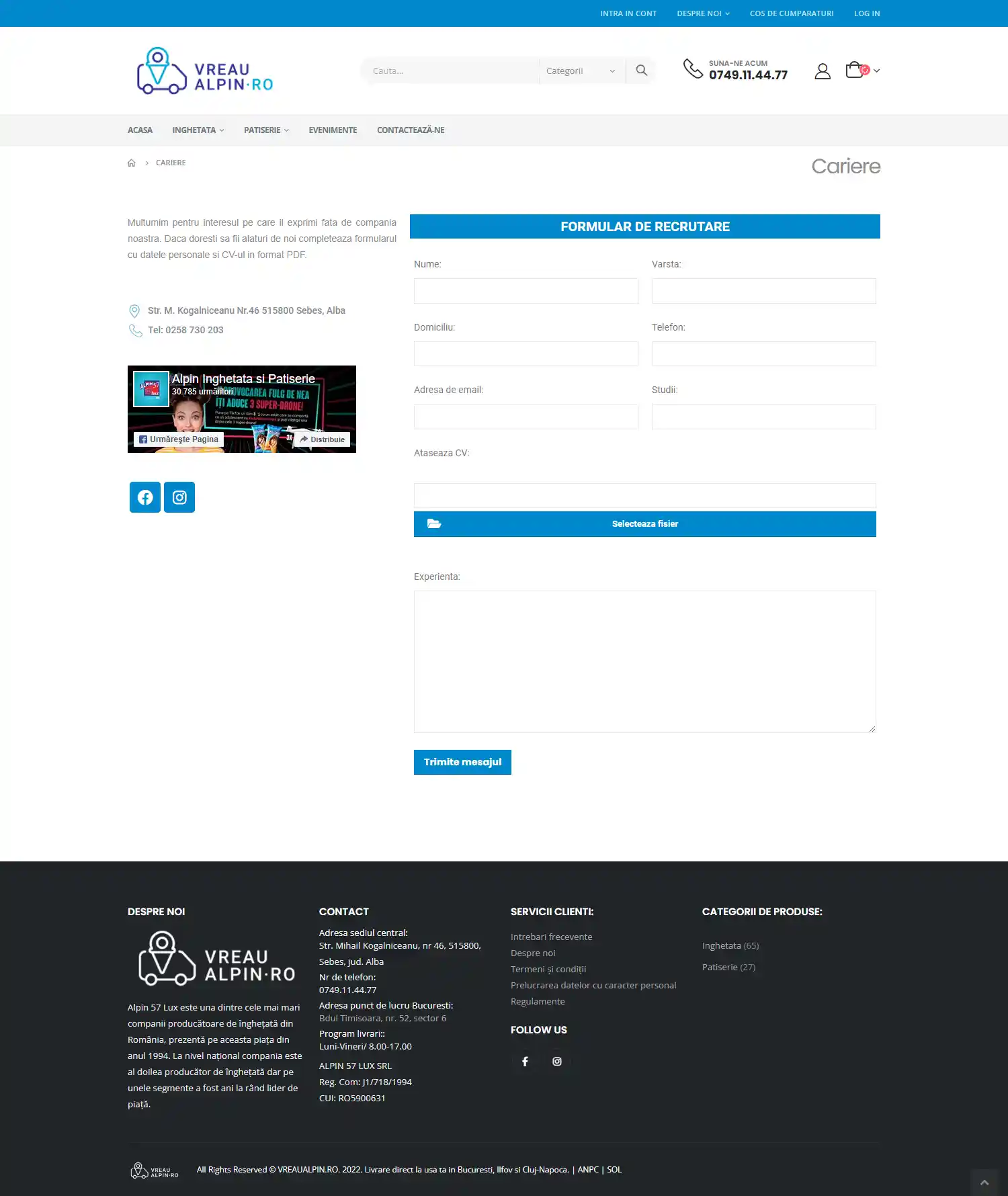Click the home breadcrumb icon
Screen dimensions: 1008x1196
[132, 163]
